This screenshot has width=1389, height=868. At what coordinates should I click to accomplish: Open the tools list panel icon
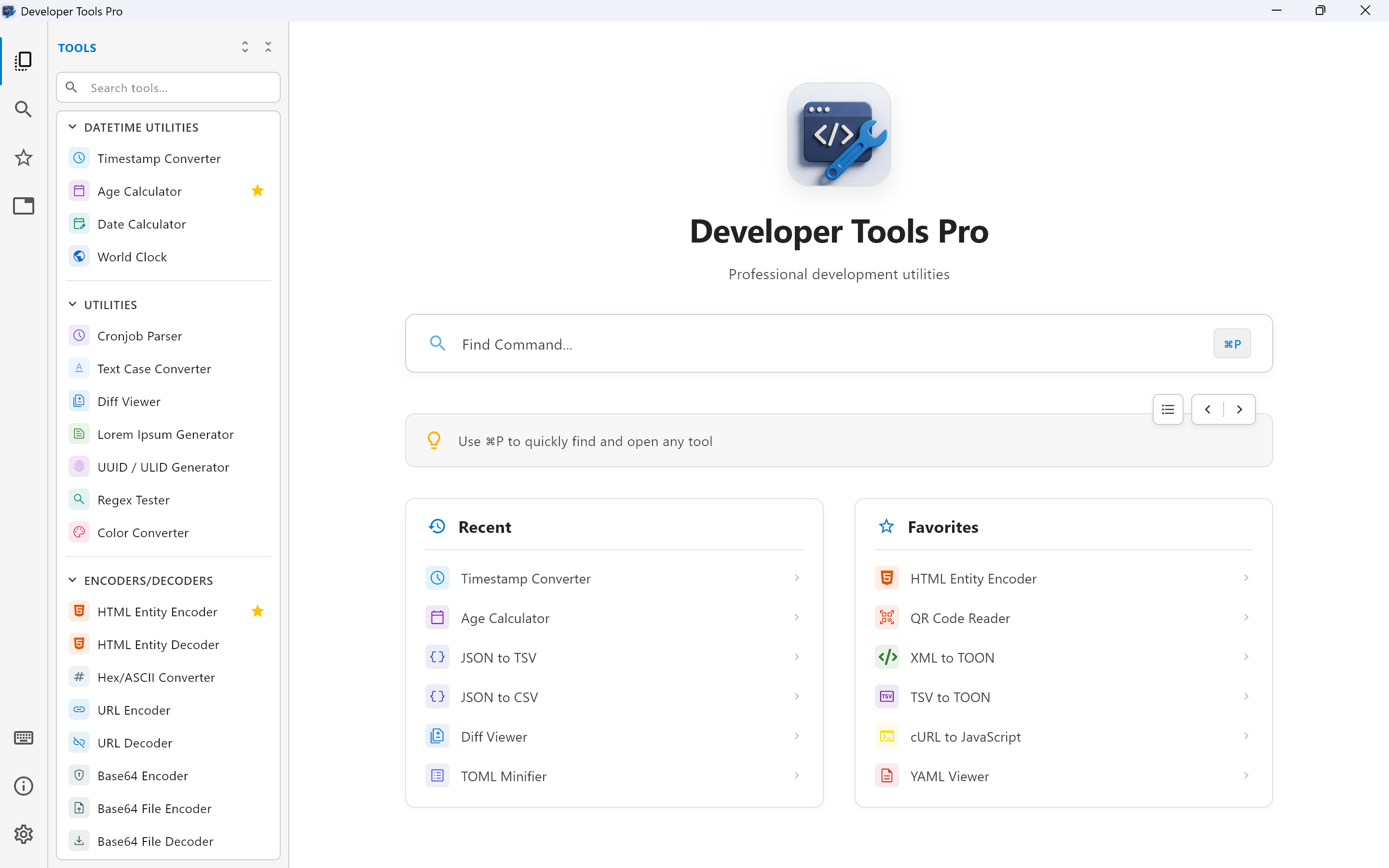pyautogui.click(x=23, y=61)
